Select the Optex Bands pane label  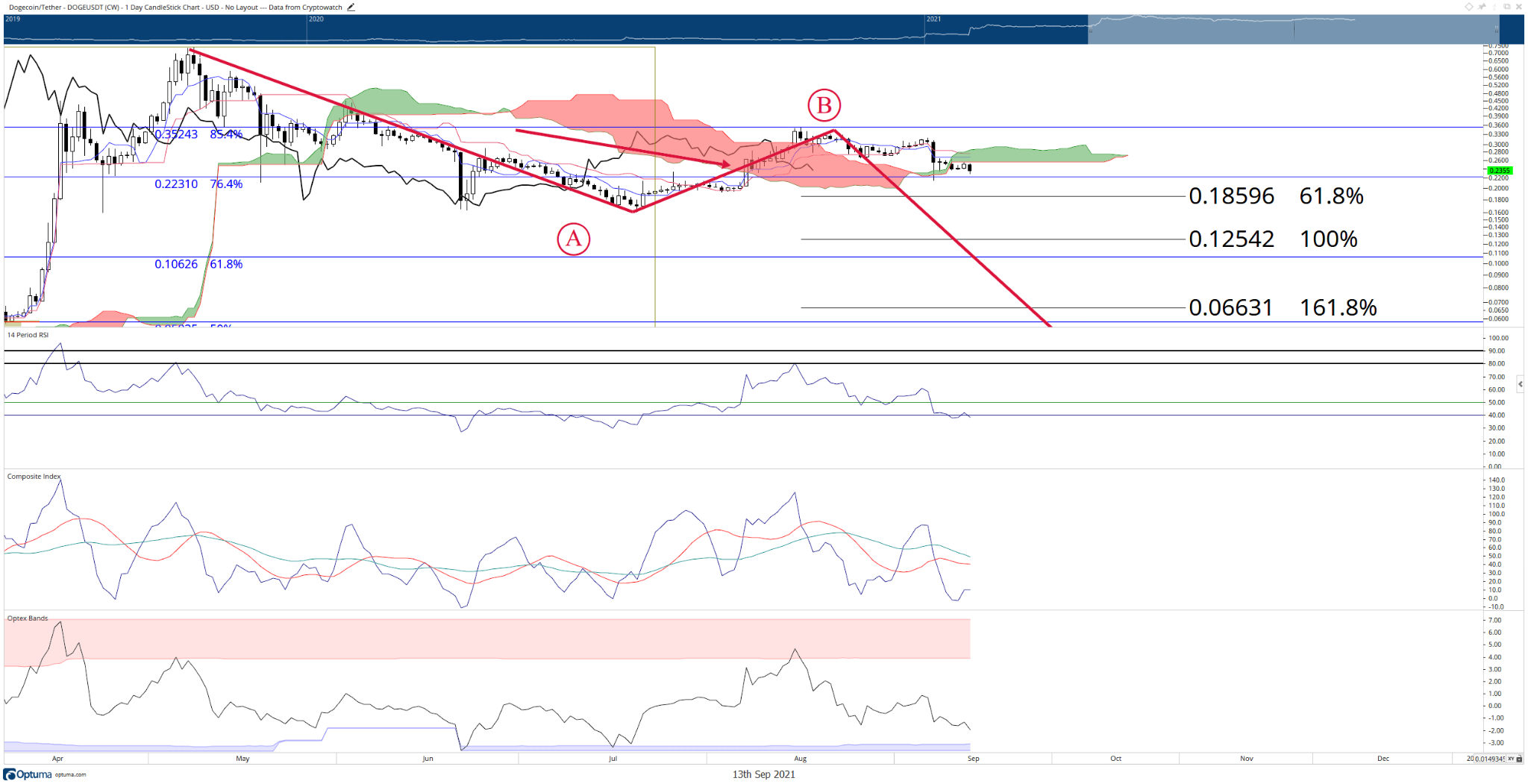(28, 618)
